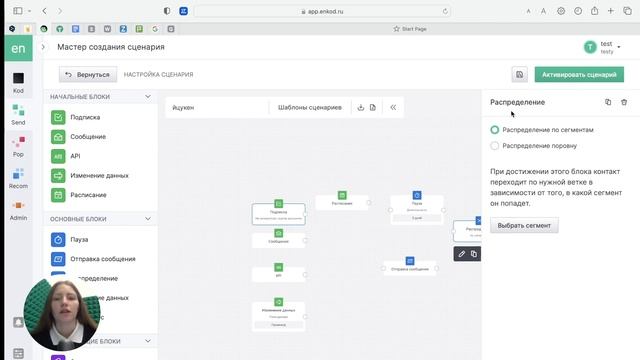The height and width of the screenshot is (360, 640).
Task: Open the Send module
Action: (x=18, y=115)
